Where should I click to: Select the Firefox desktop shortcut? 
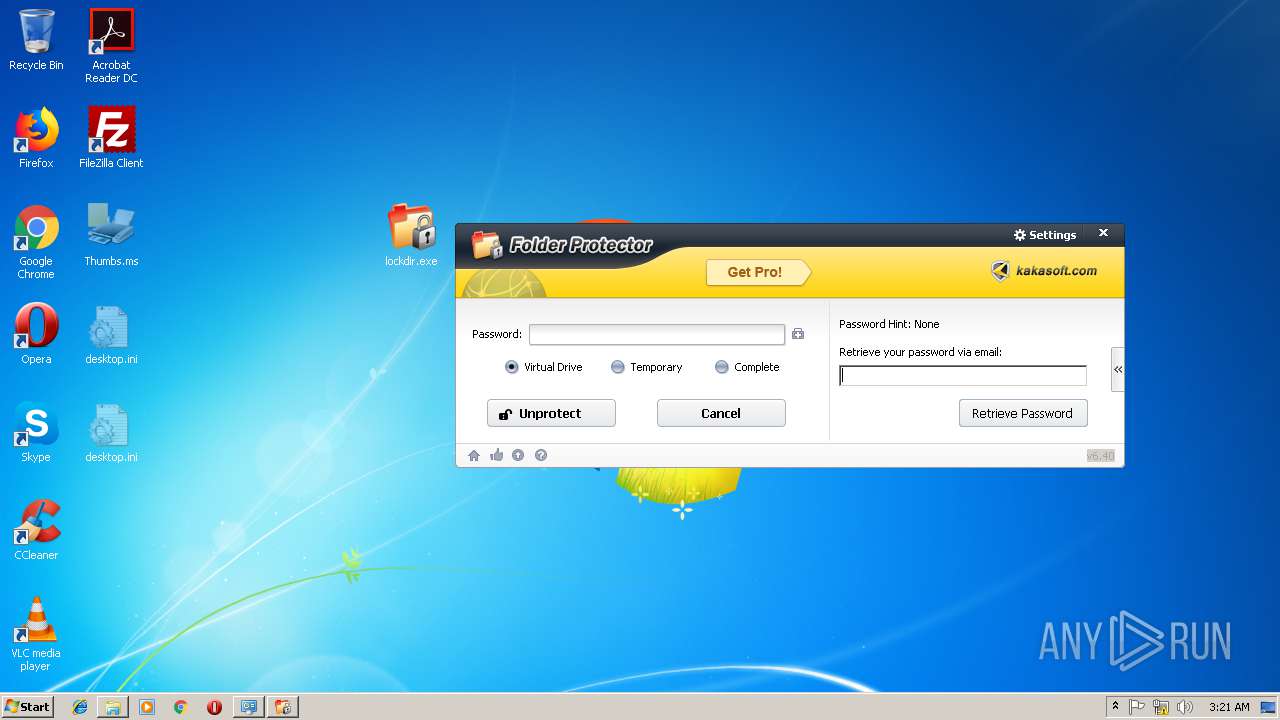[36, 138]
